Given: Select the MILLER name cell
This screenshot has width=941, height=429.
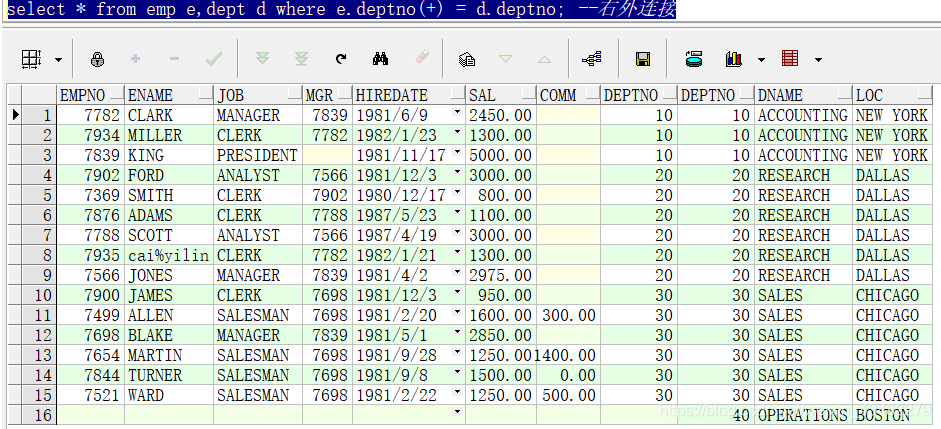Looking at the screenshot, I should pos(169,135).
